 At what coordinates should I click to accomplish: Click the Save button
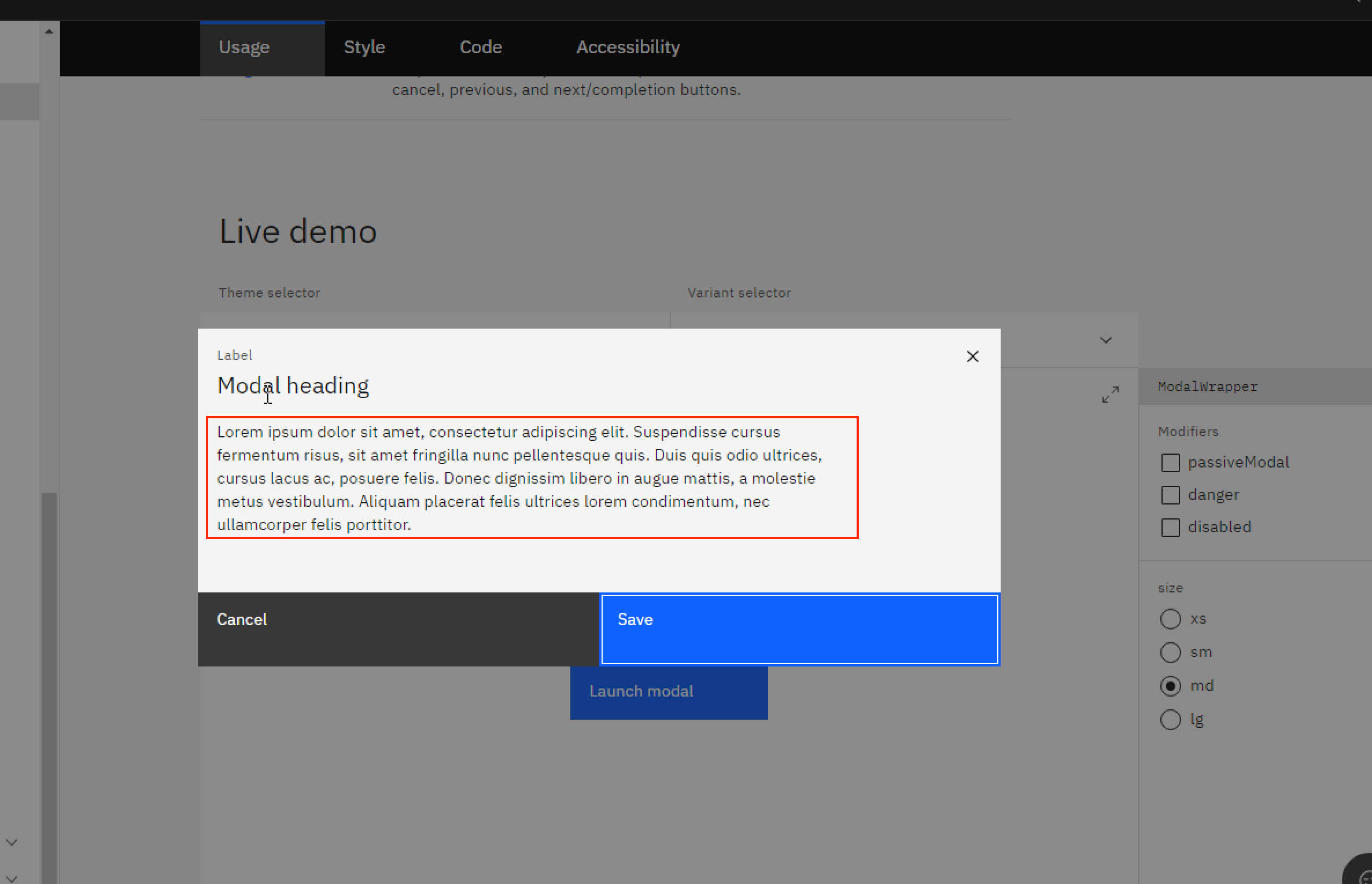[800, 629]
